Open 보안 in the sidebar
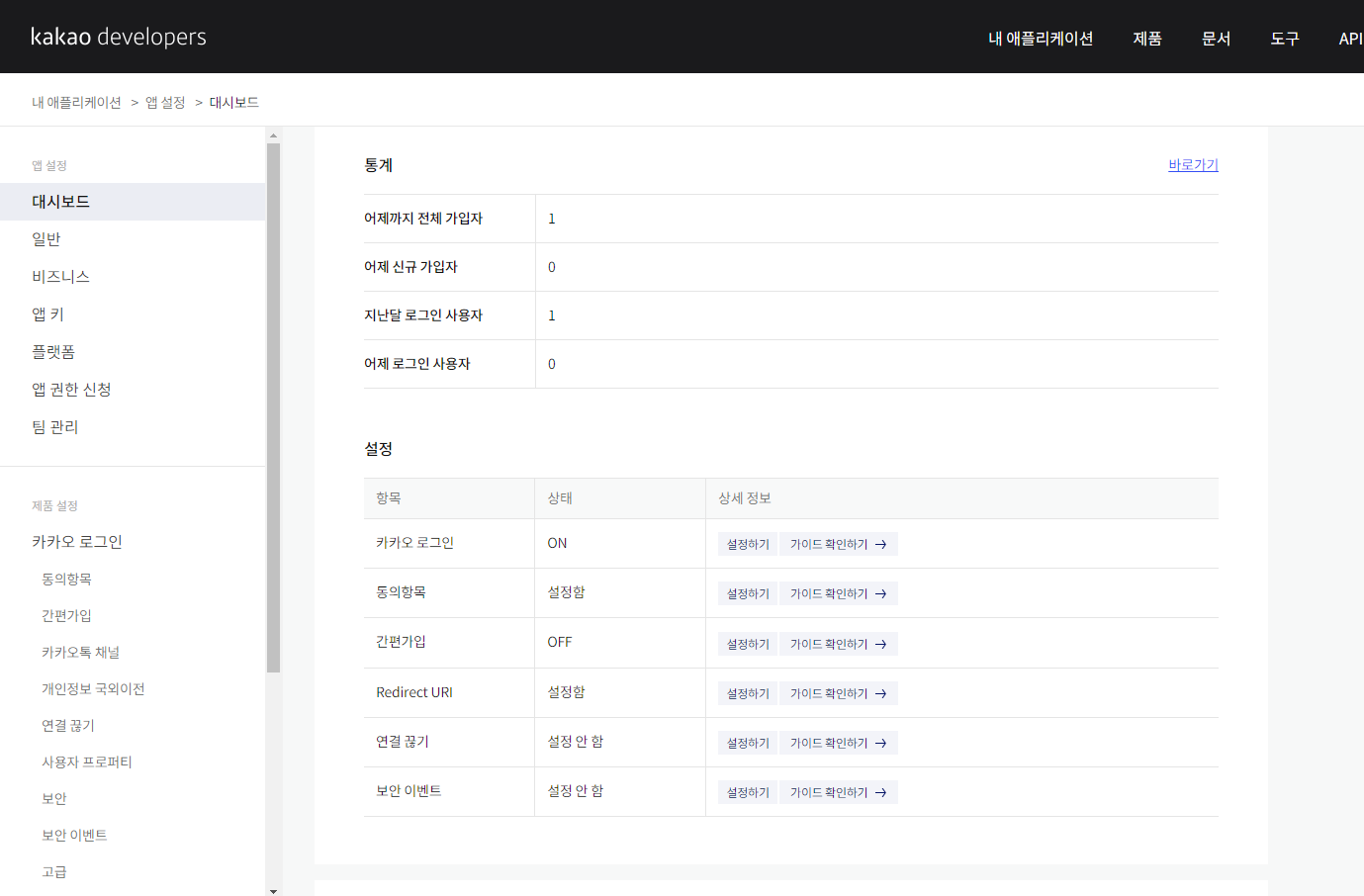The width and height of the screenshot is (1364, 896). 54,798
